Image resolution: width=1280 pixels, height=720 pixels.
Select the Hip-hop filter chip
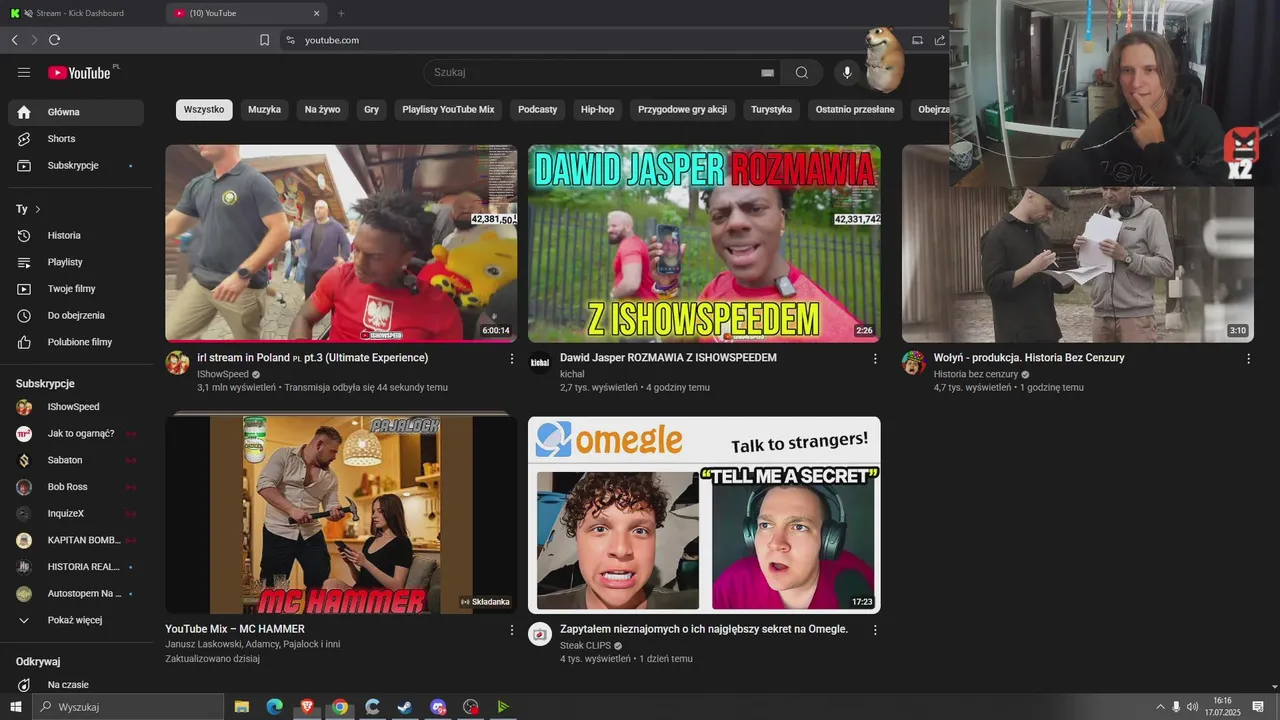click(x=598, y=110)
